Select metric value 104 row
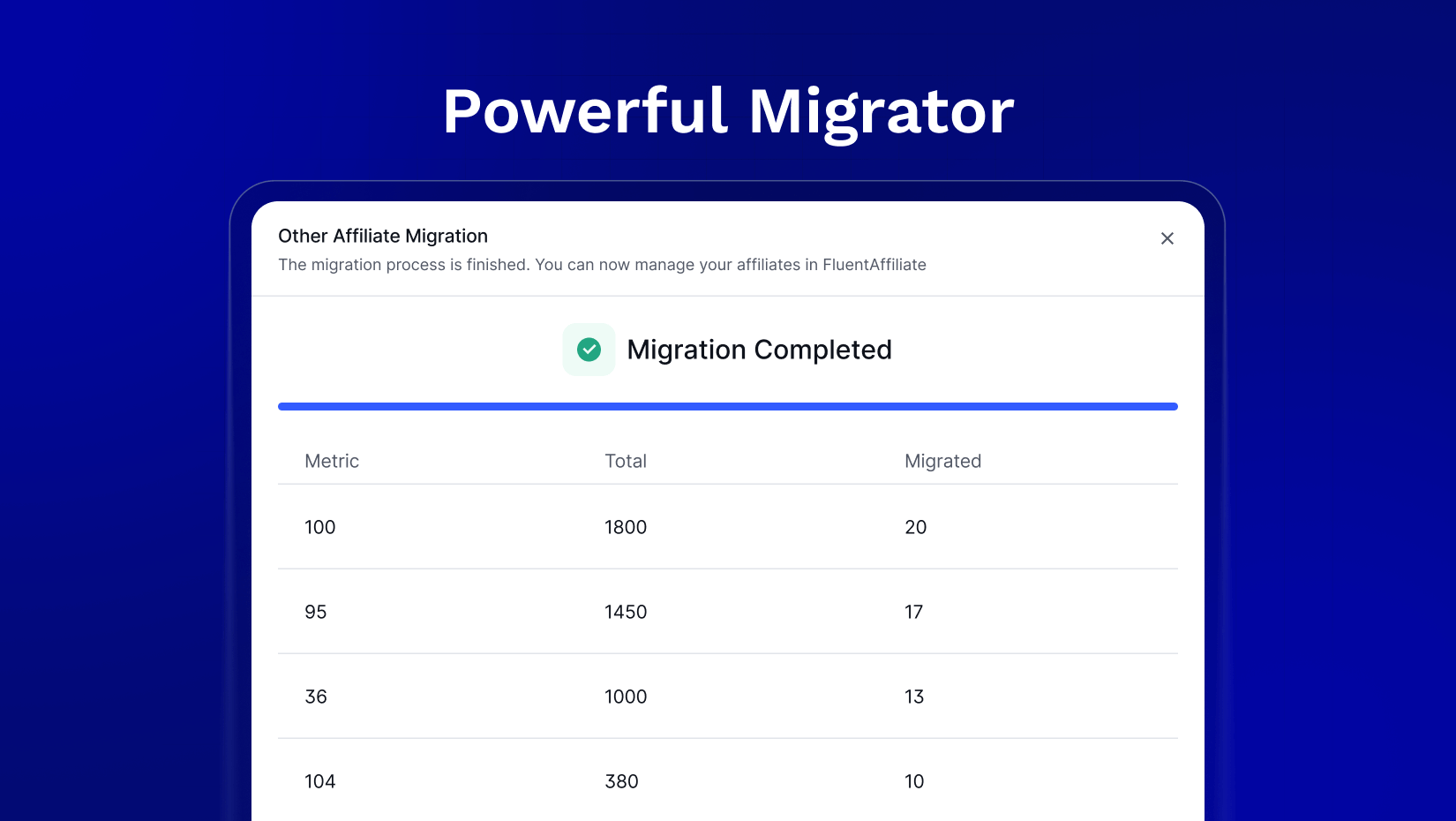Screen dimensions: 1456x821 click(x=319, y=781)
